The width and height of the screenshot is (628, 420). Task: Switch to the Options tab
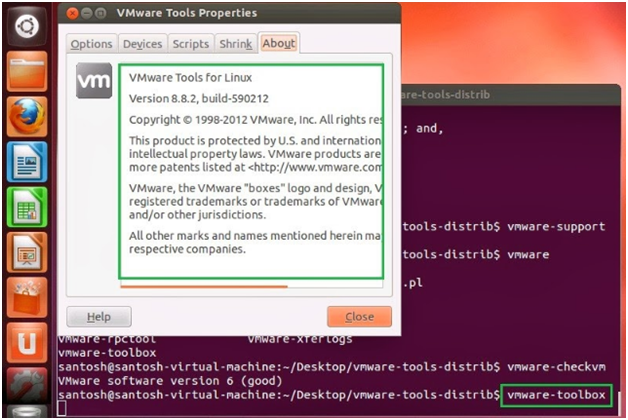click(x=91, y=44)
